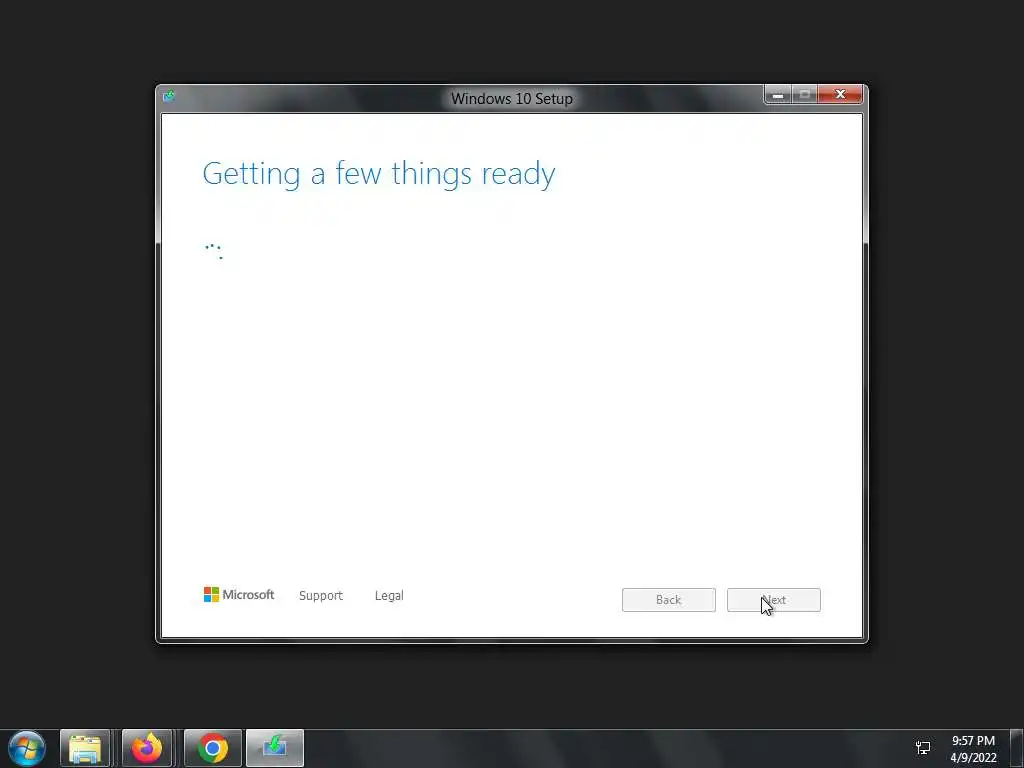Image resolution: width=1024 pixels, height=768 pixels.
Task: Open the network icon in system tray
Action: [x=923, y=748]
